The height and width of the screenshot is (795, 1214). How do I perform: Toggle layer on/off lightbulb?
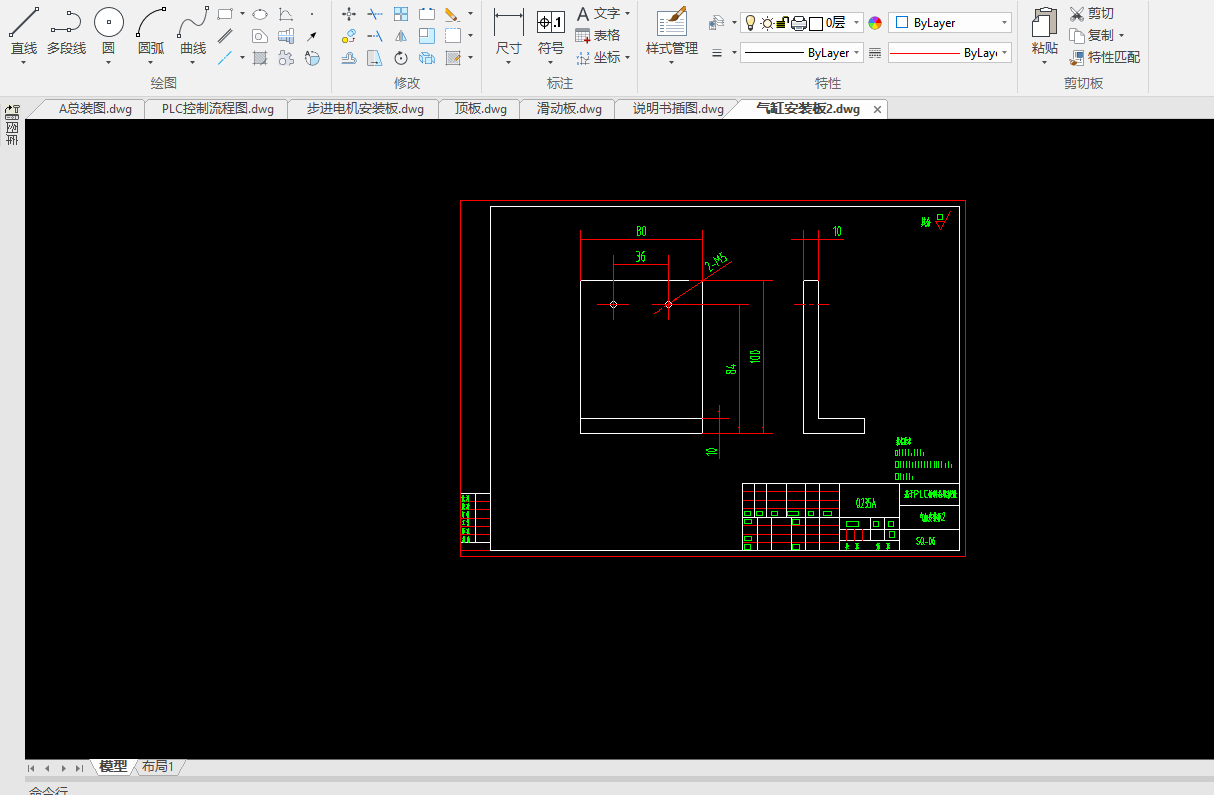point(750,23)
